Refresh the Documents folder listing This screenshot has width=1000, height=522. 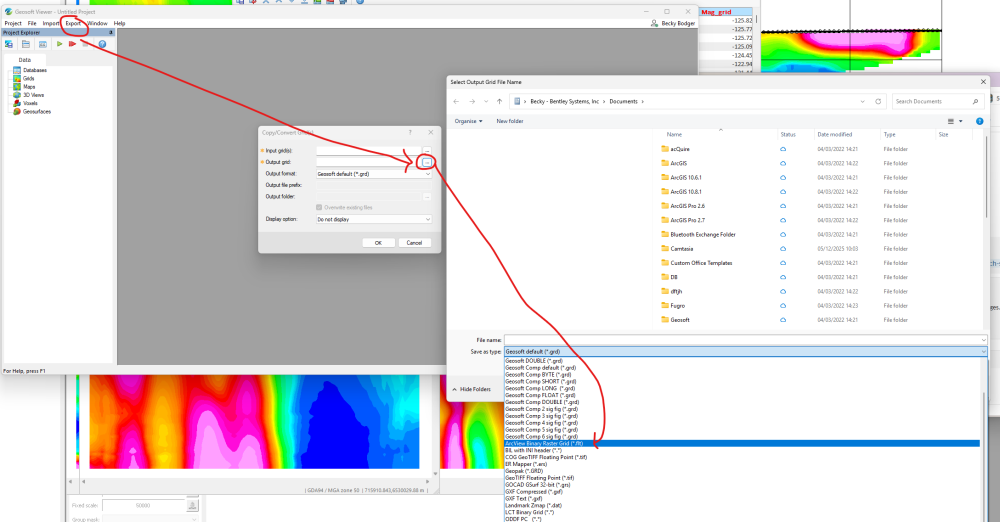pyautogui.click(x=878, y=101)
